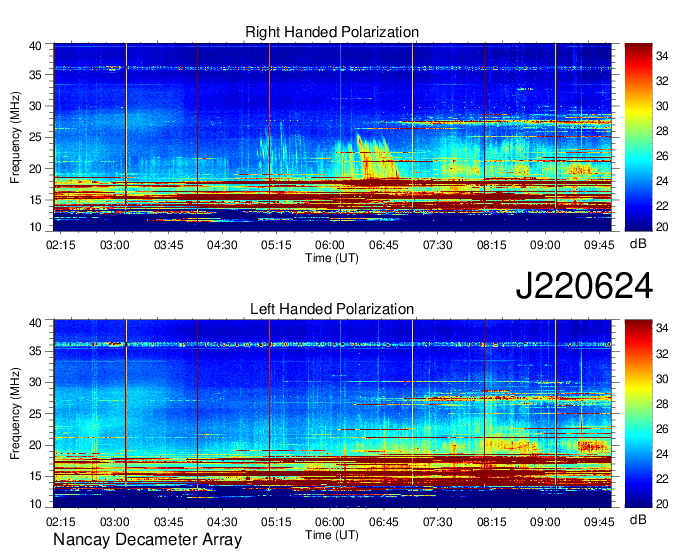
Task: Click the 02:15 time tick under the Right Handed plot
Action: pos(61,245)
